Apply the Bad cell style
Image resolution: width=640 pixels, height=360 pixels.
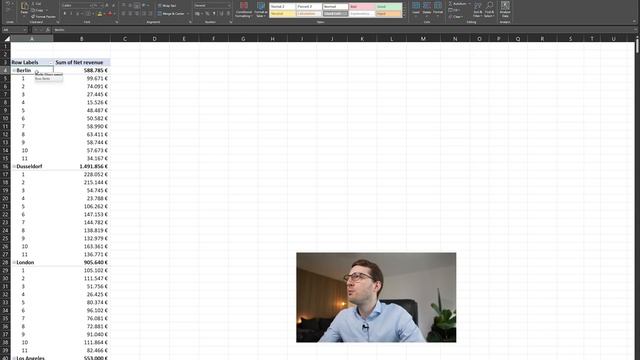coord(362,7)
